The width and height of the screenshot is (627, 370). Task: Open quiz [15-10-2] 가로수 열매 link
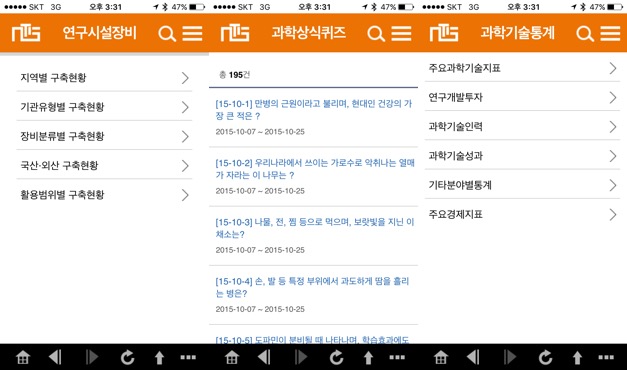pyautogui.click(x=315, y=169)
